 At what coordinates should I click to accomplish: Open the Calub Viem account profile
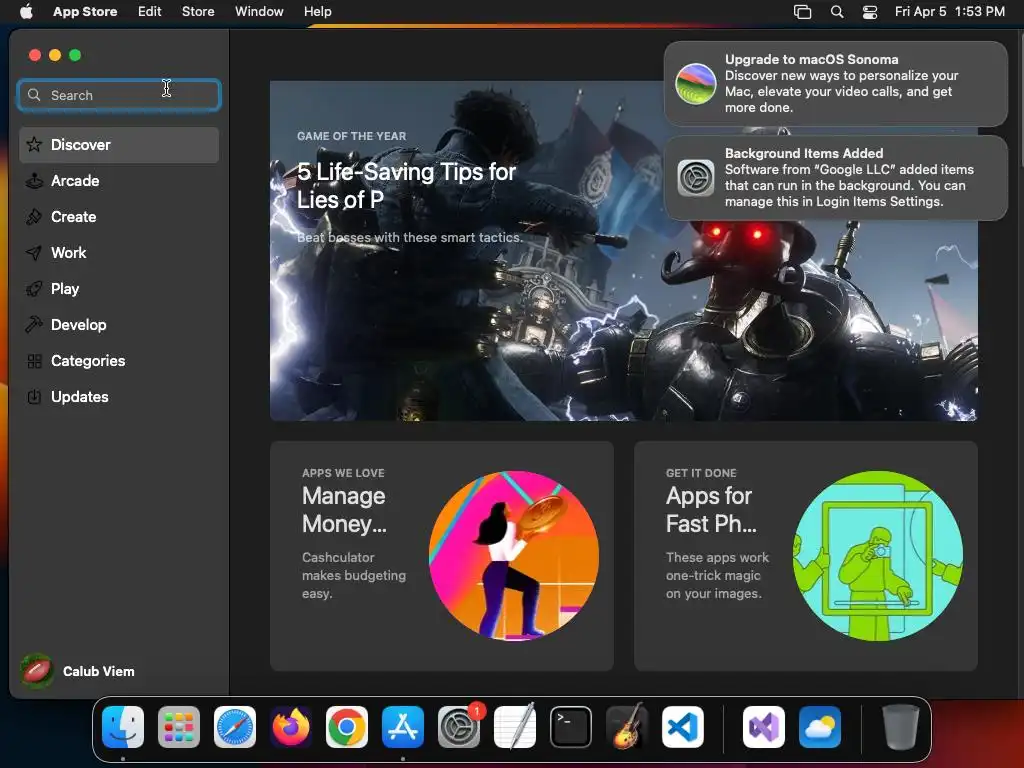78,671
